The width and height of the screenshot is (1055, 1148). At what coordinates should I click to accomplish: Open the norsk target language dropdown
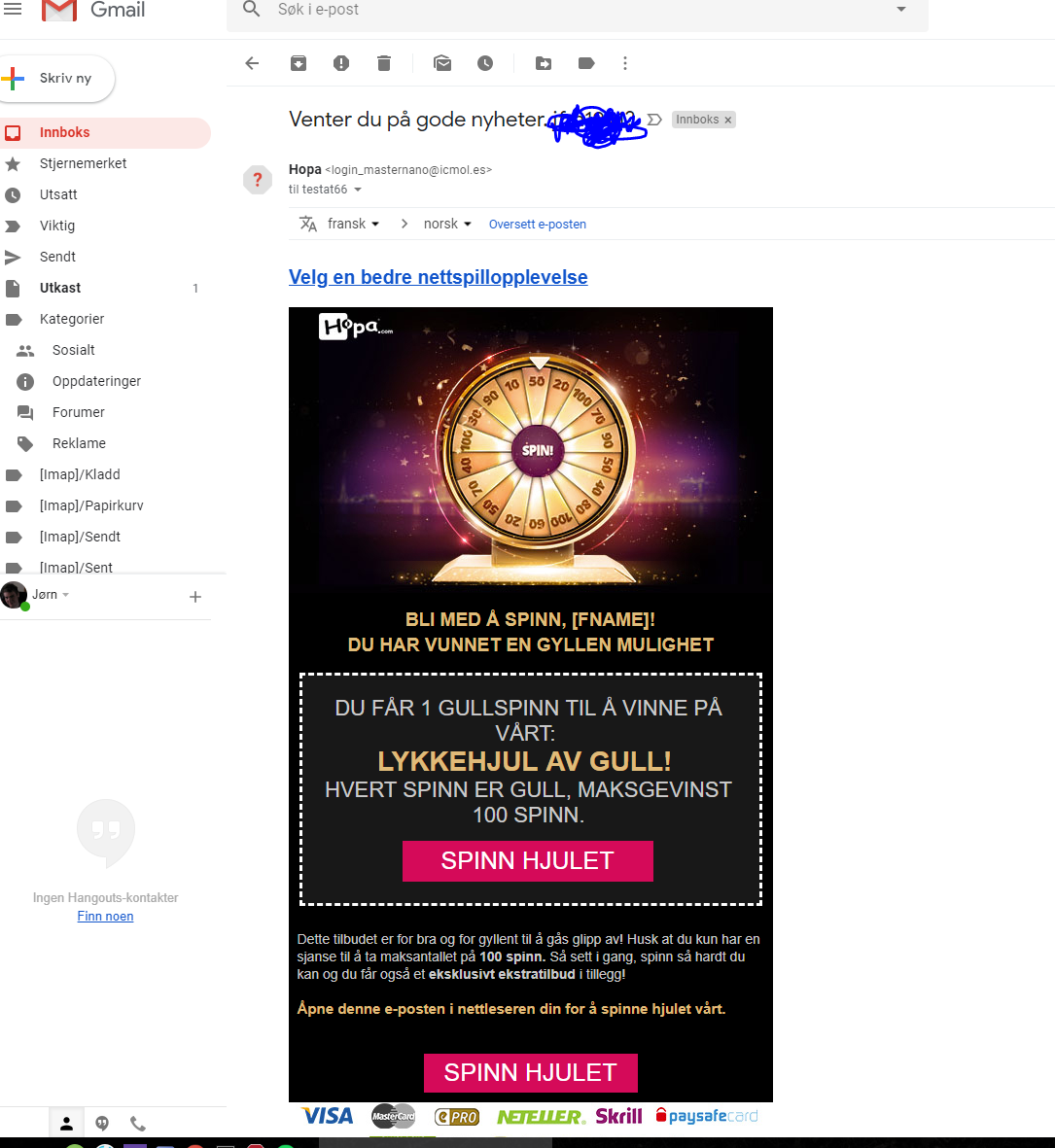(447, 224)
